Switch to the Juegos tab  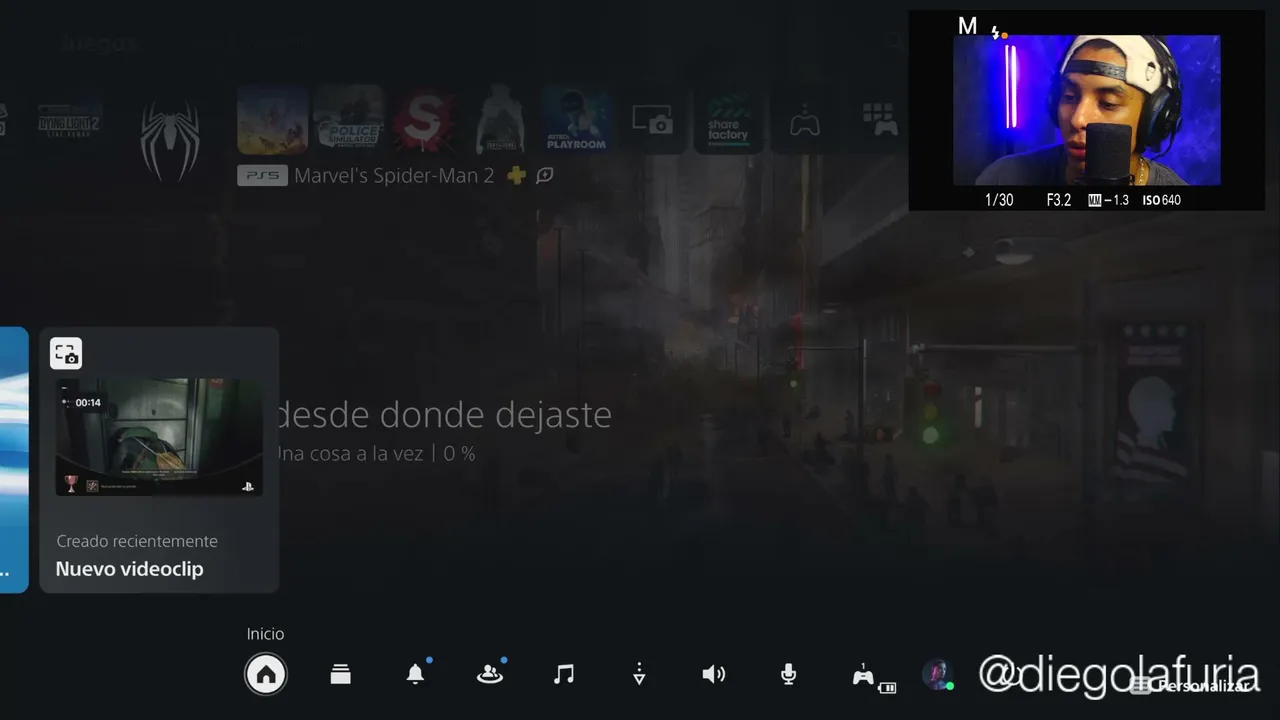tap(97, 44)
